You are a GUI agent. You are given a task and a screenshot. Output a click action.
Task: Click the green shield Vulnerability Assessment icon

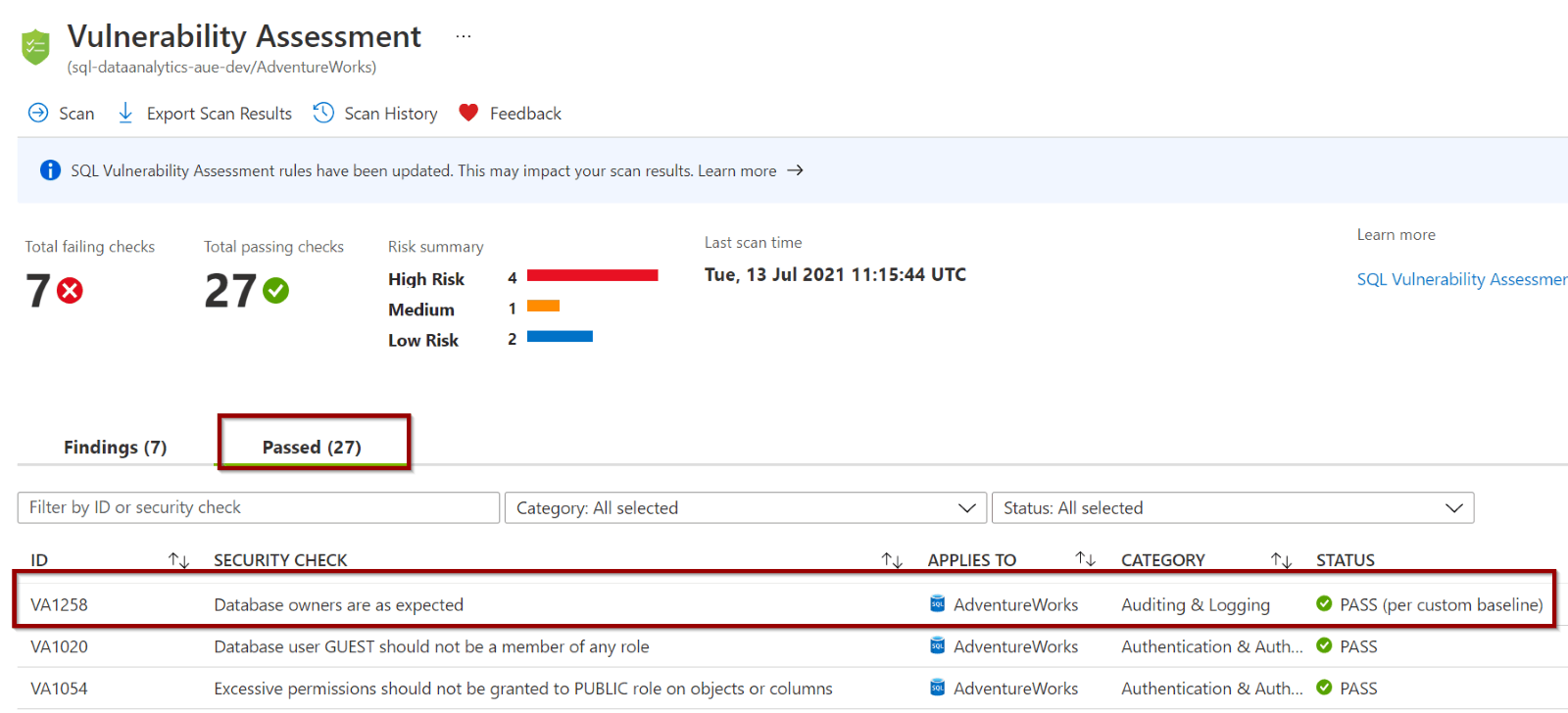[x=36, y=47]
